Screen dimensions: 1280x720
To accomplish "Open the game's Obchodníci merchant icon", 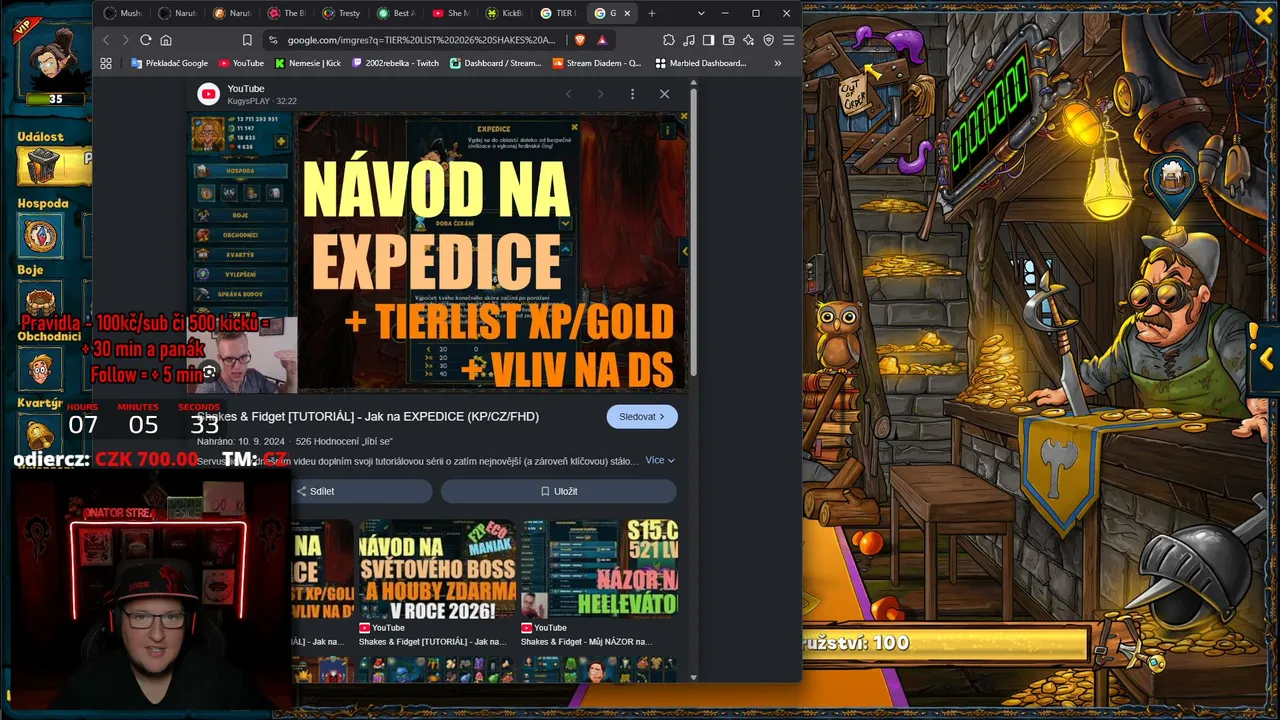I will click(40, 370).
